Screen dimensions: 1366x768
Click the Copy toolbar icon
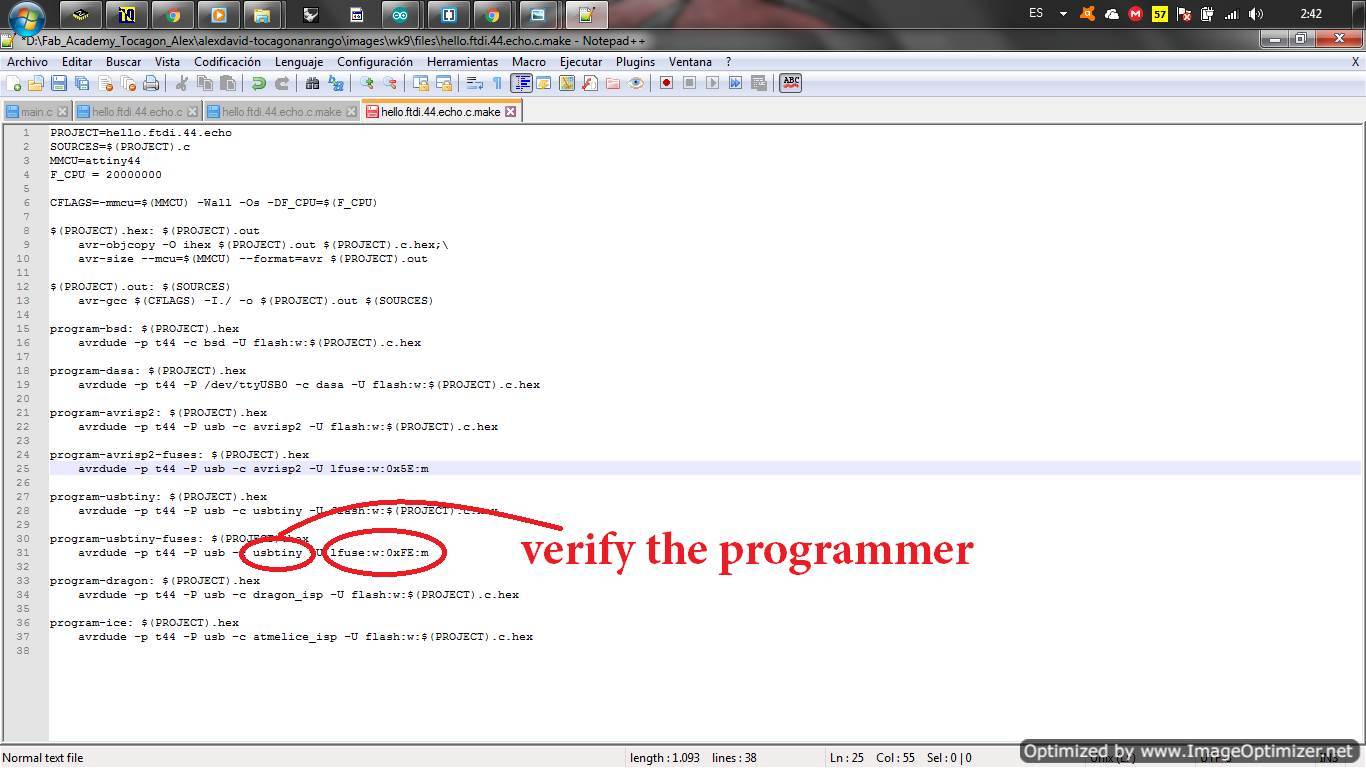[205, 83]
